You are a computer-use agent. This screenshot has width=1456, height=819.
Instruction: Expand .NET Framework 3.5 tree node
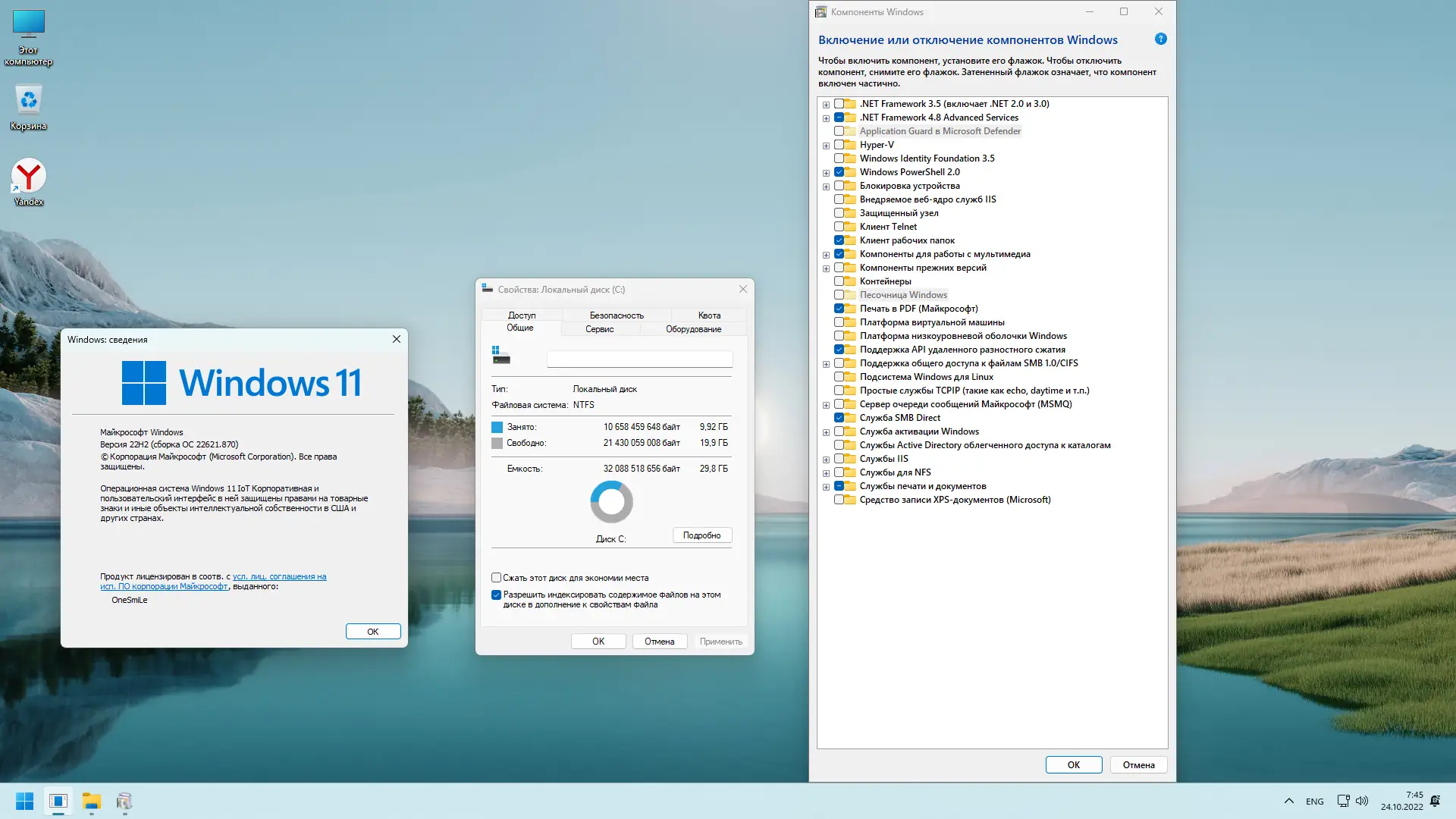pyautogui.click(x=826, y=105)
